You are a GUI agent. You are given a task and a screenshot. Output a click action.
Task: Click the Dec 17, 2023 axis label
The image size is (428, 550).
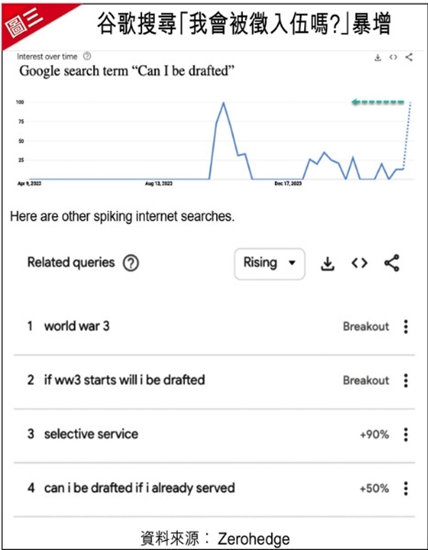[x=288, y=184]
